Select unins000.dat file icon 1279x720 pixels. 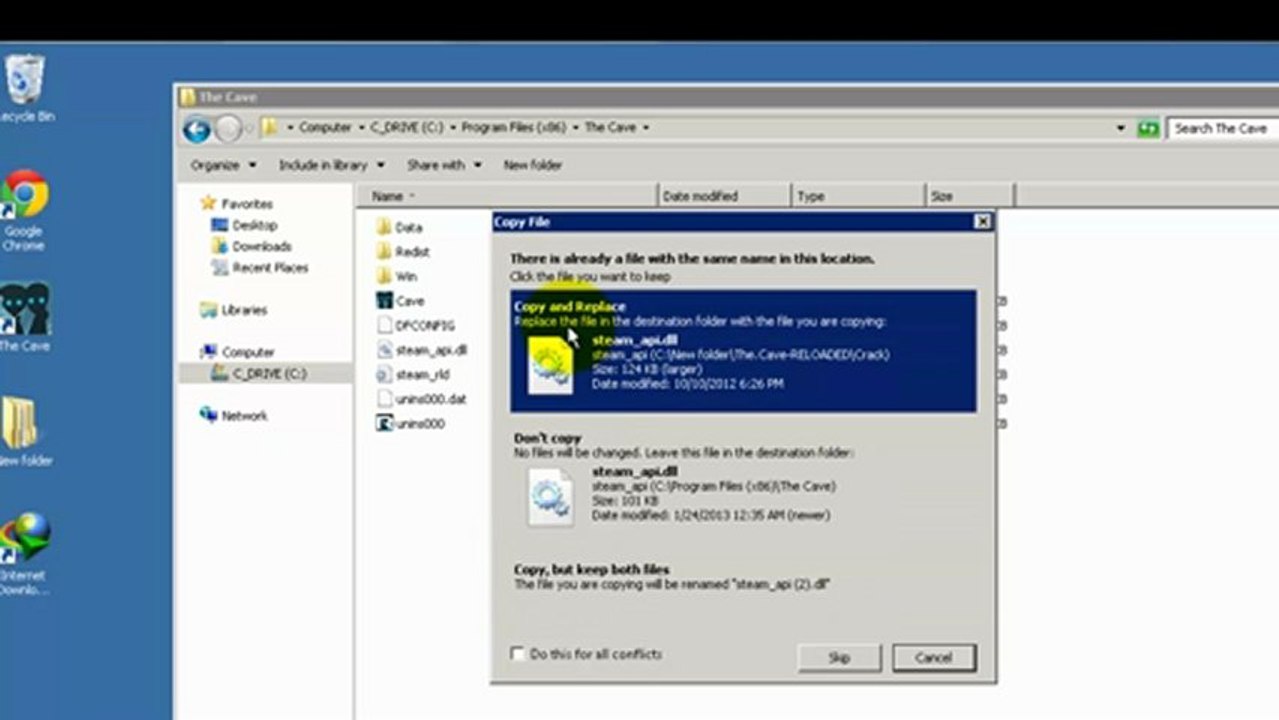(x=384, y=399)
